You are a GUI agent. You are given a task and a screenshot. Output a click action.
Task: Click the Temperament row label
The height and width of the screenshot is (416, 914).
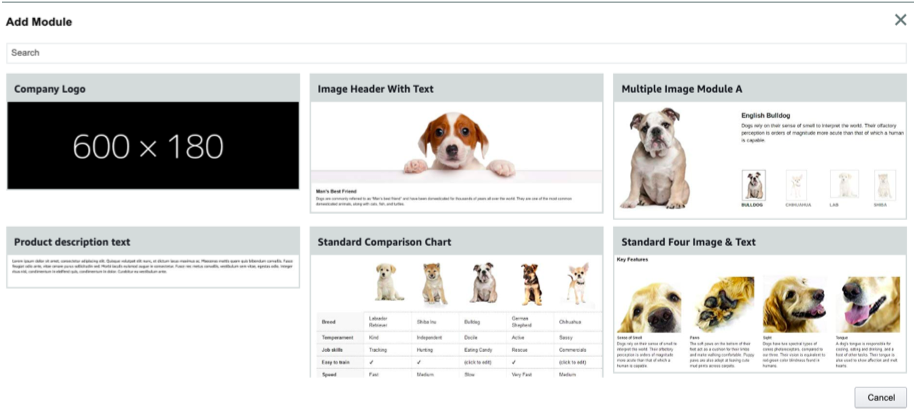click(336, 337)
